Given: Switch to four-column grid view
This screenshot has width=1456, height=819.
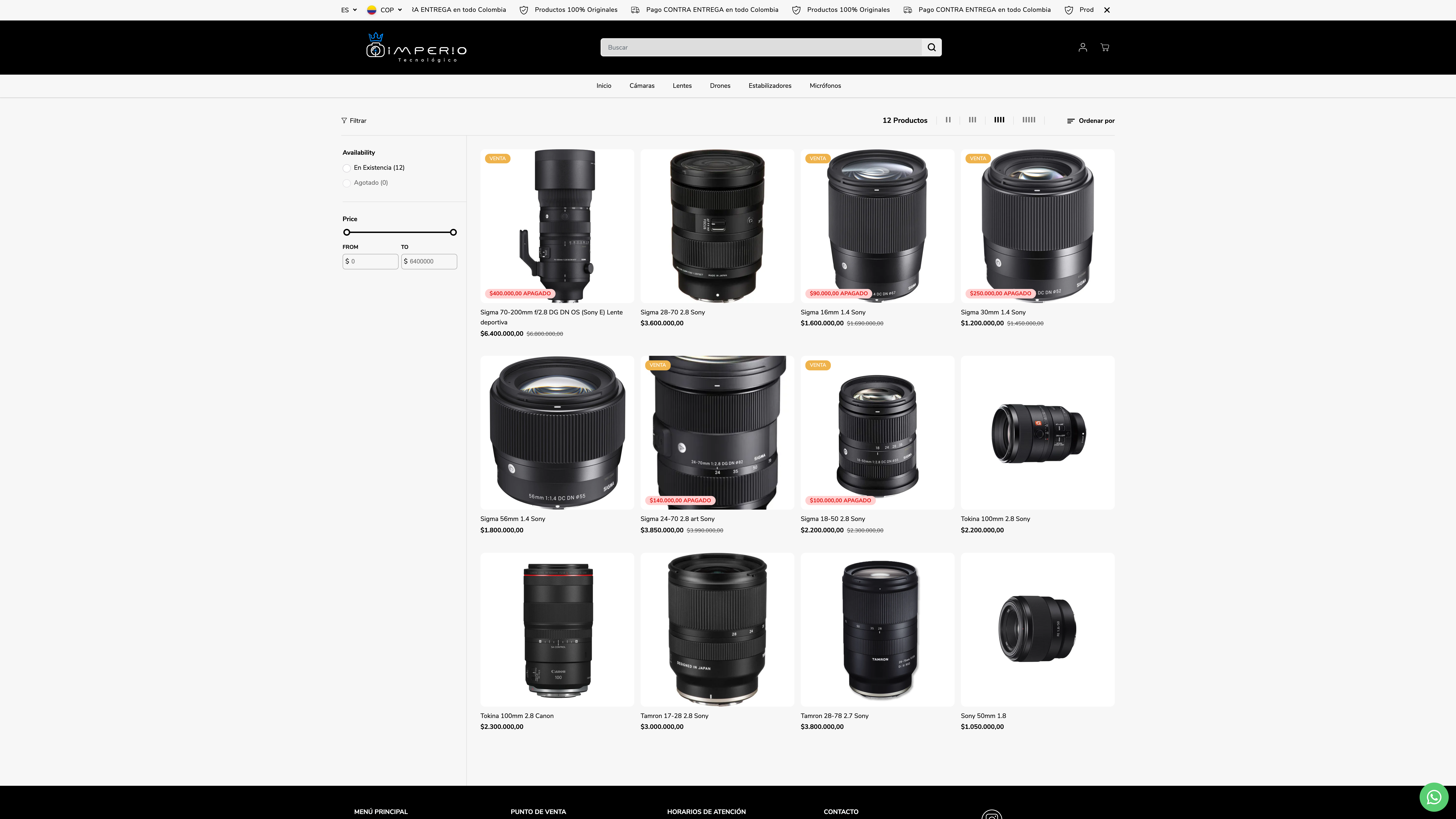Looking at the screenshot, I should (x=999, y=120).
